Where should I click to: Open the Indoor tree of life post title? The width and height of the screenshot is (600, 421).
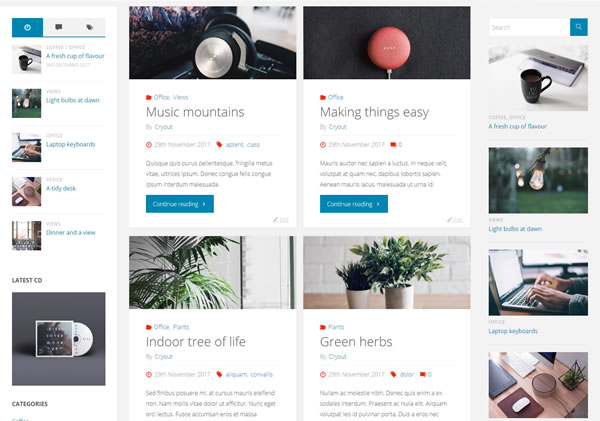pos(196,341)
